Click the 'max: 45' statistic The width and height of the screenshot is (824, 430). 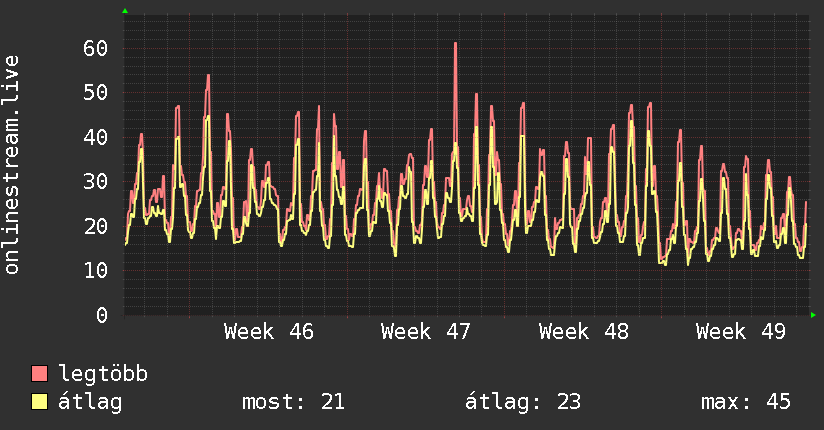(746, 402)
